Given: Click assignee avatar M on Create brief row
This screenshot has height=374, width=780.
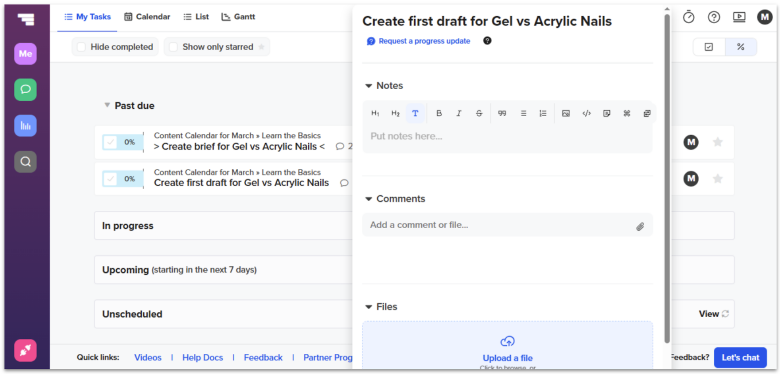Looking at the screenshot, I should [x=690, y=142].
